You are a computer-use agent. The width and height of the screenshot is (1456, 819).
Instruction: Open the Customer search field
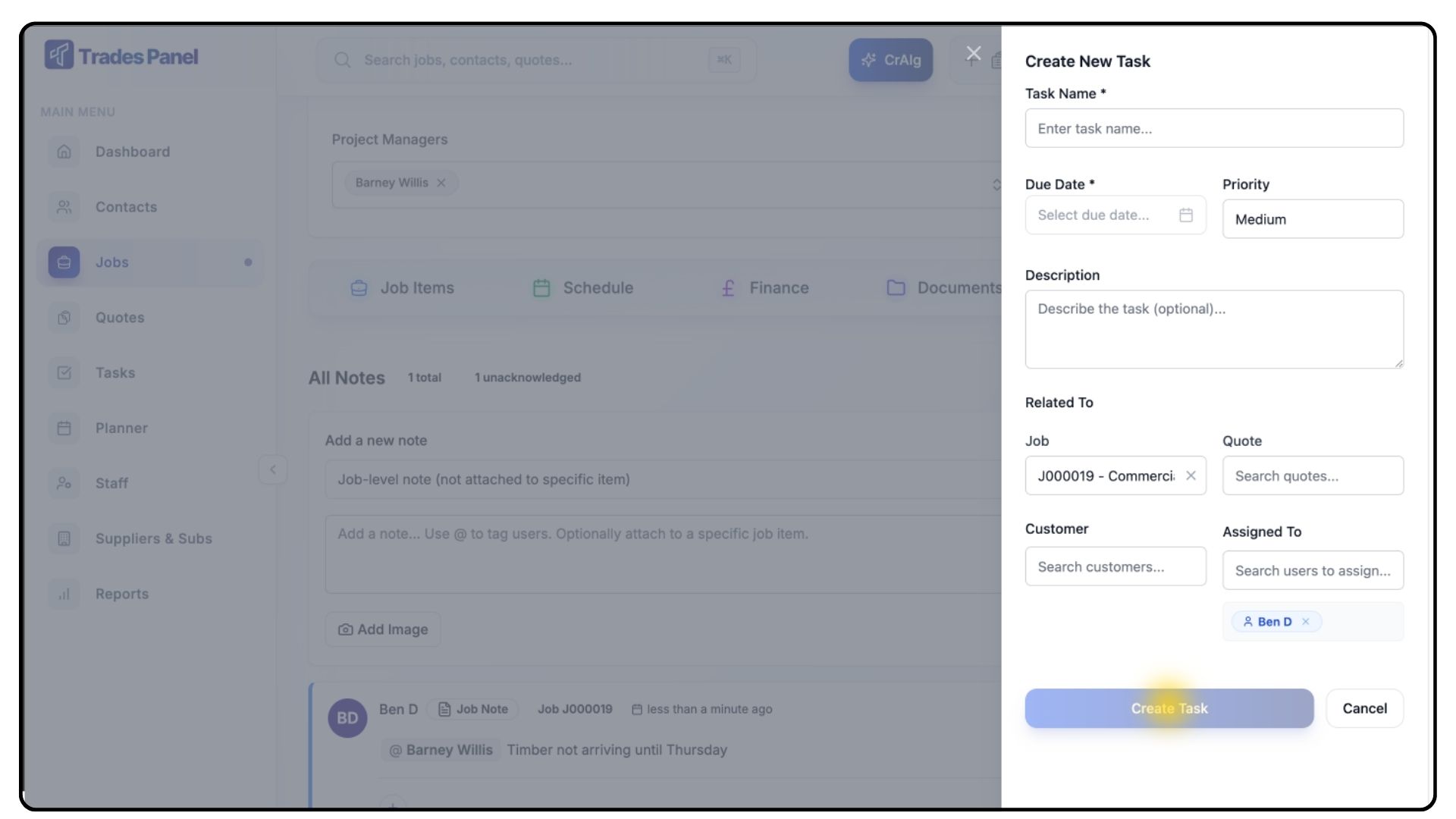1115,567
